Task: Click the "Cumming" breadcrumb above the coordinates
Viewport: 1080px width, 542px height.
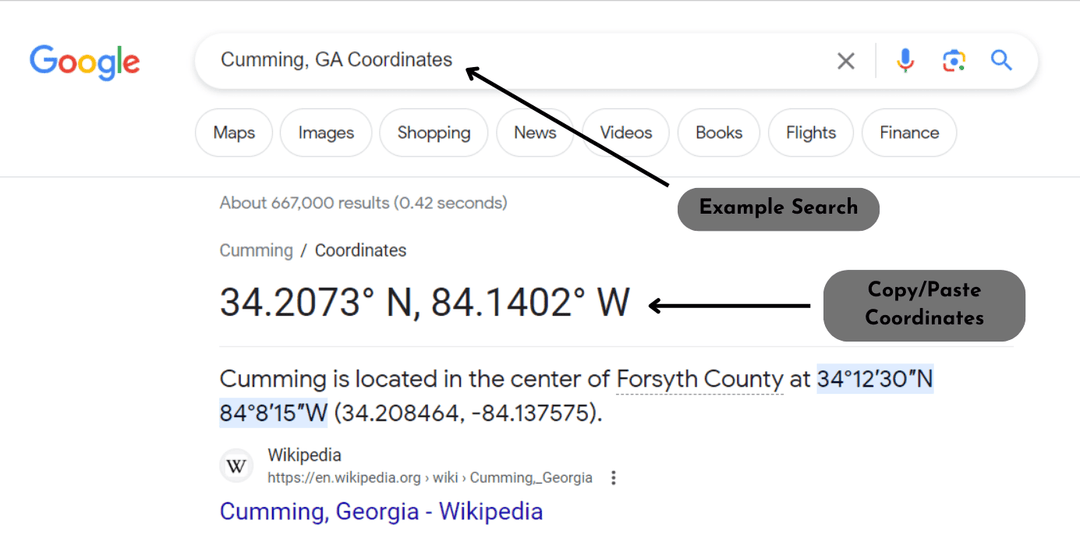Action: tap(256, 250)
